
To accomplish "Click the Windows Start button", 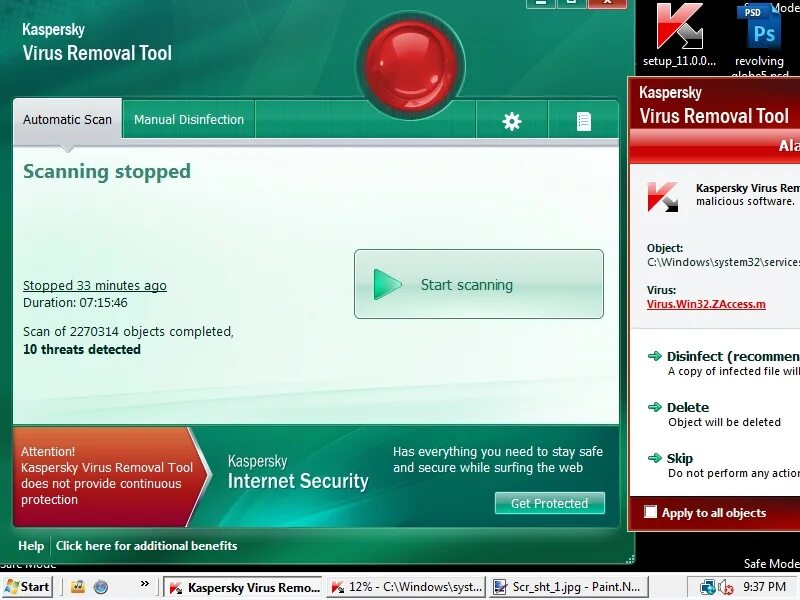I will pyautogui.click(x=28, y=587).
